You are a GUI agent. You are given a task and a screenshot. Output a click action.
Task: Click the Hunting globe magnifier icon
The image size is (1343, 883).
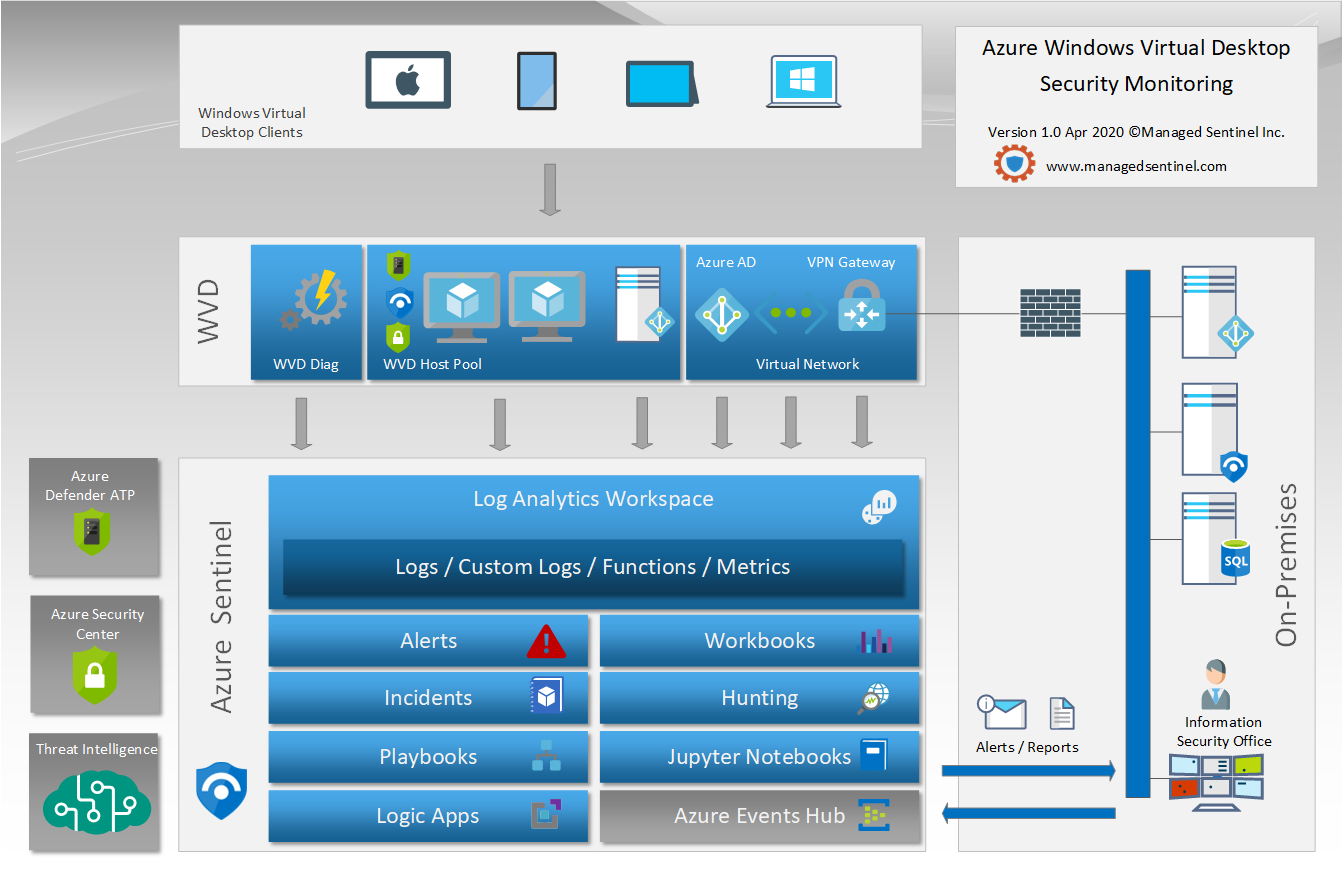click(873, 698)
